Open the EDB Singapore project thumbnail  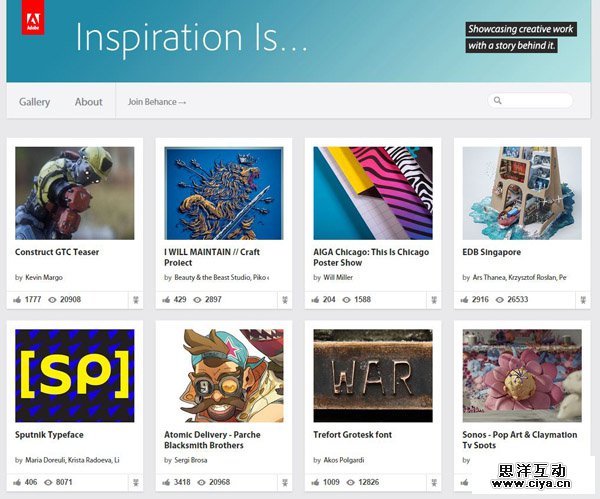521,192
